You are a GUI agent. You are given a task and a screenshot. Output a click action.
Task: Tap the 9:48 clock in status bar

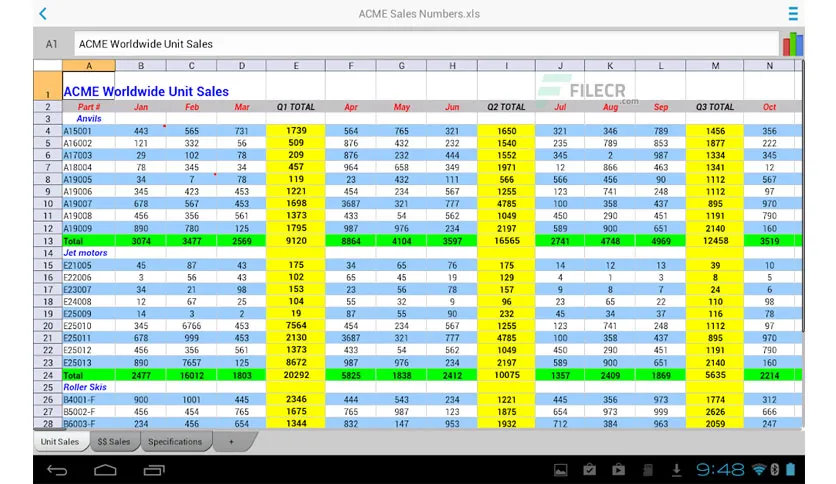pos(720,470)
